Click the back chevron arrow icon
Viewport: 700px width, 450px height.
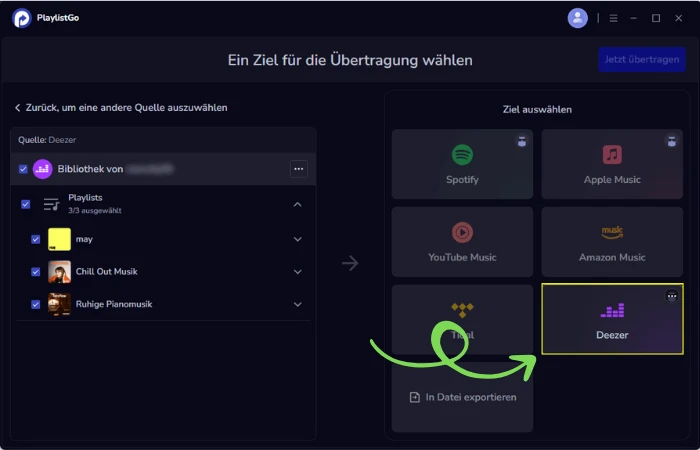(17, 108)
